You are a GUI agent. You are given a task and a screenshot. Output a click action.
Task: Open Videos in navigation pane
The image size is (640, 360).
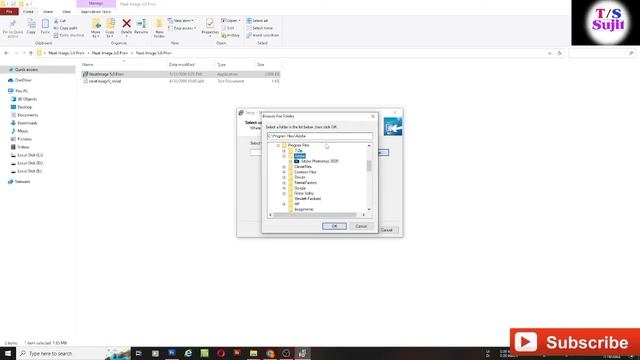pyautogui.click(x=23, y=147)
